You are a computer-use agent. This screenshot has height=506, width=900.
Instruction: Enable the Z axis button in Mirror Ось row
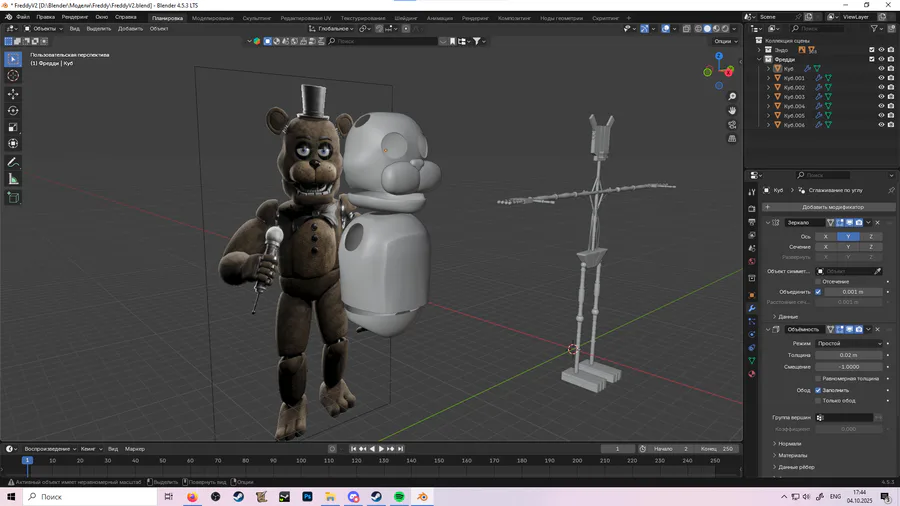tap(871, 237)
